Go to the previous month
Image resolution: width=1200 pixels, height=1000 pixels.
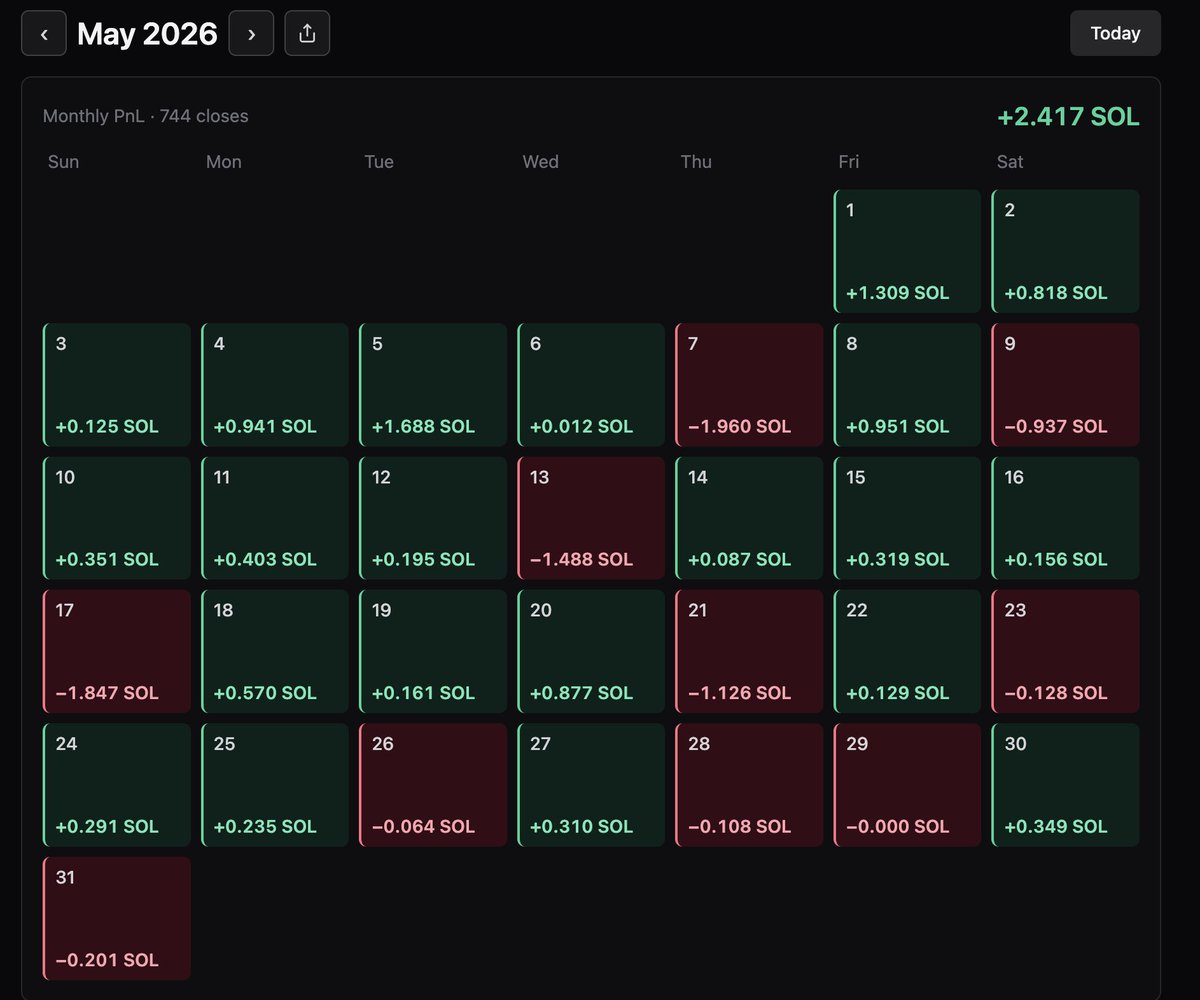point(44,34)
